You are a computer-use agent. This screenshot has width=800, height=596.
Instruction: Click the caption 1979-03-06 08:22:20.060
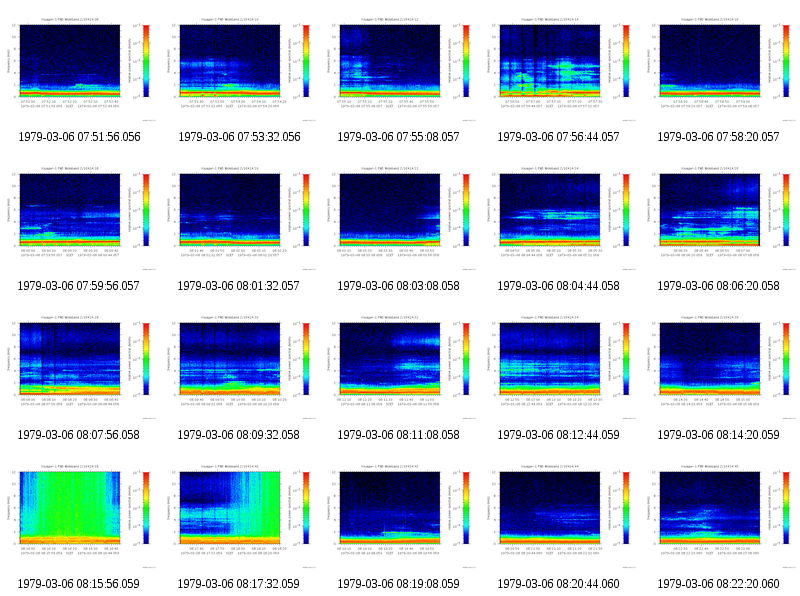point(718,584)
